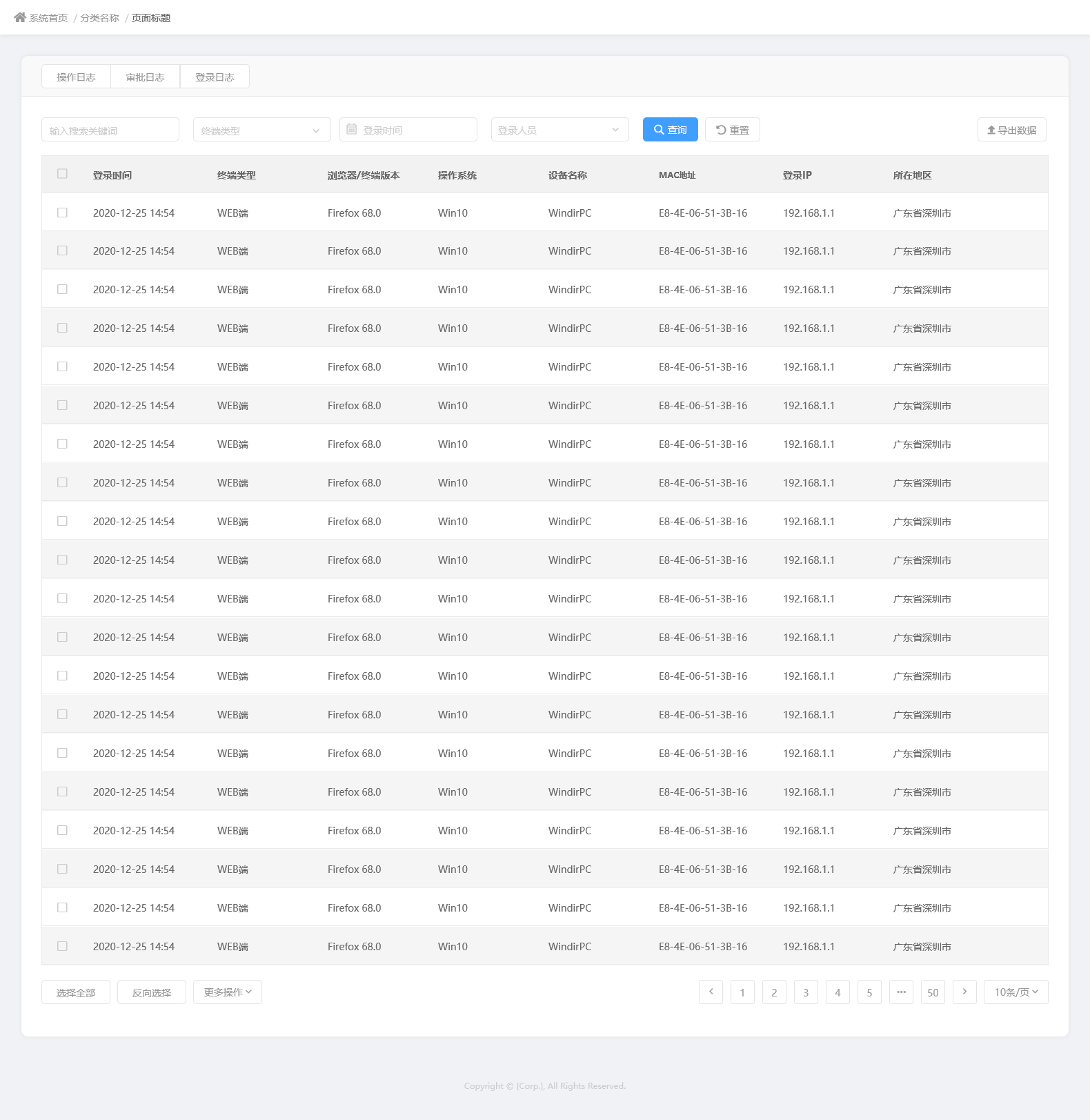
Task: Click the 页面标题 breadcrumb text
Action: click(x=151, y=18)
